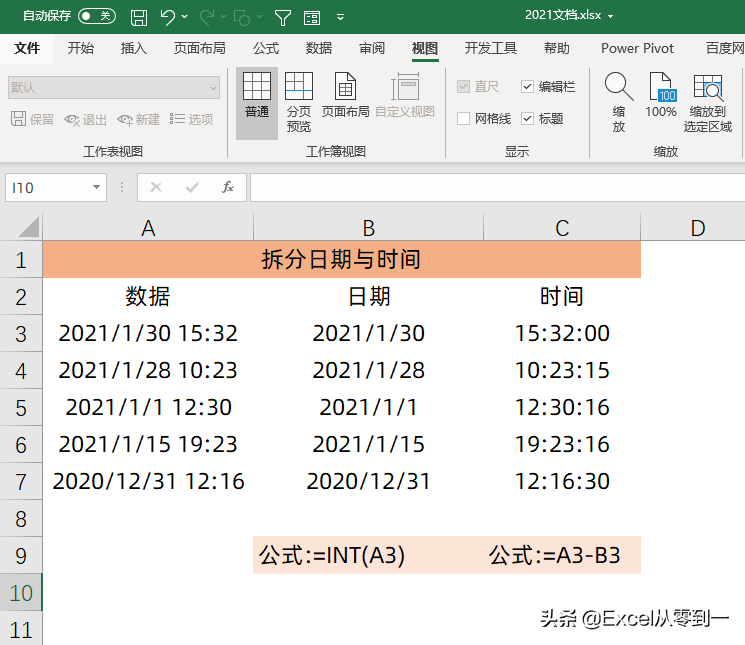
Task: Click the form icon beside the funnel
Action: [312, 18]
